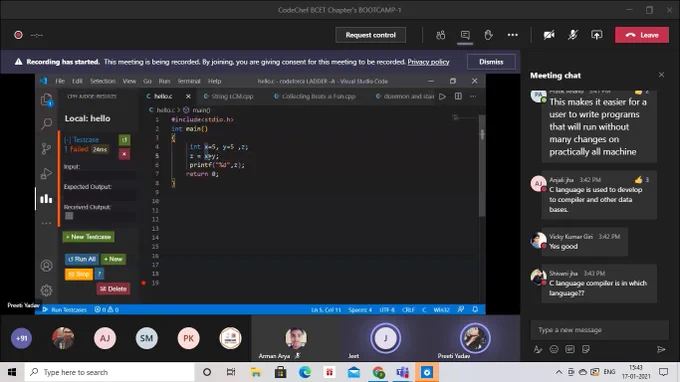Open more actions ellipsis menu
The height and width of the screenshot is (382, 680).
point(513,35)
